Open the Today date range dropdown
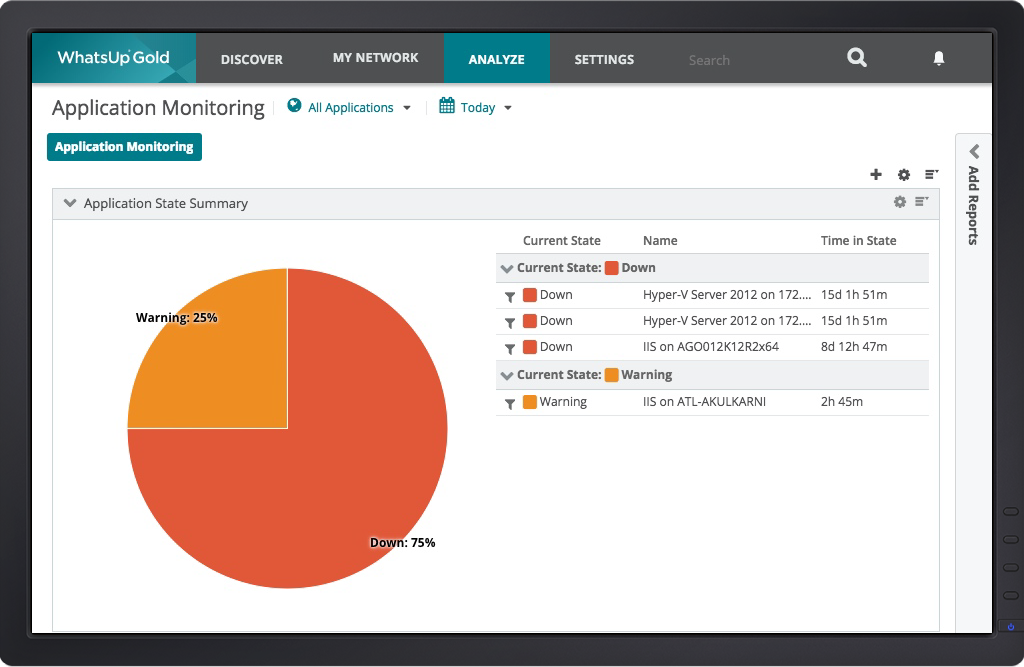Viewport: 1024px width, 667px height. [x=485, y=107]
